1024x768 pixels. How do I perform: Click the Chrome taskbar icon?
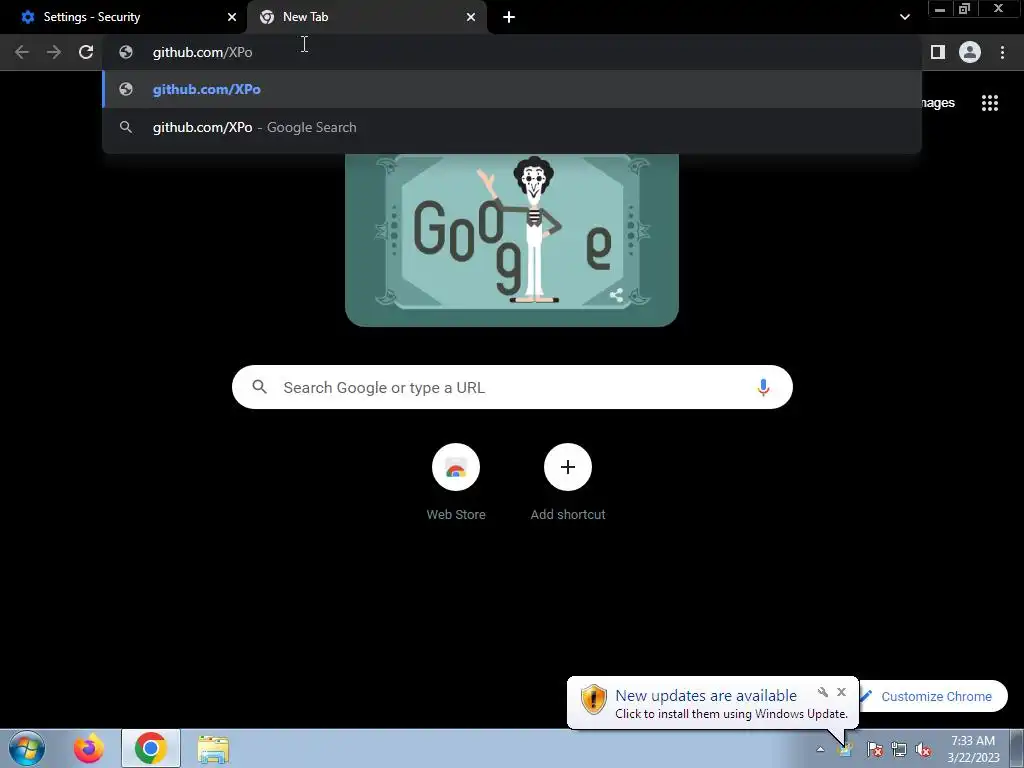tap(151, 748)
